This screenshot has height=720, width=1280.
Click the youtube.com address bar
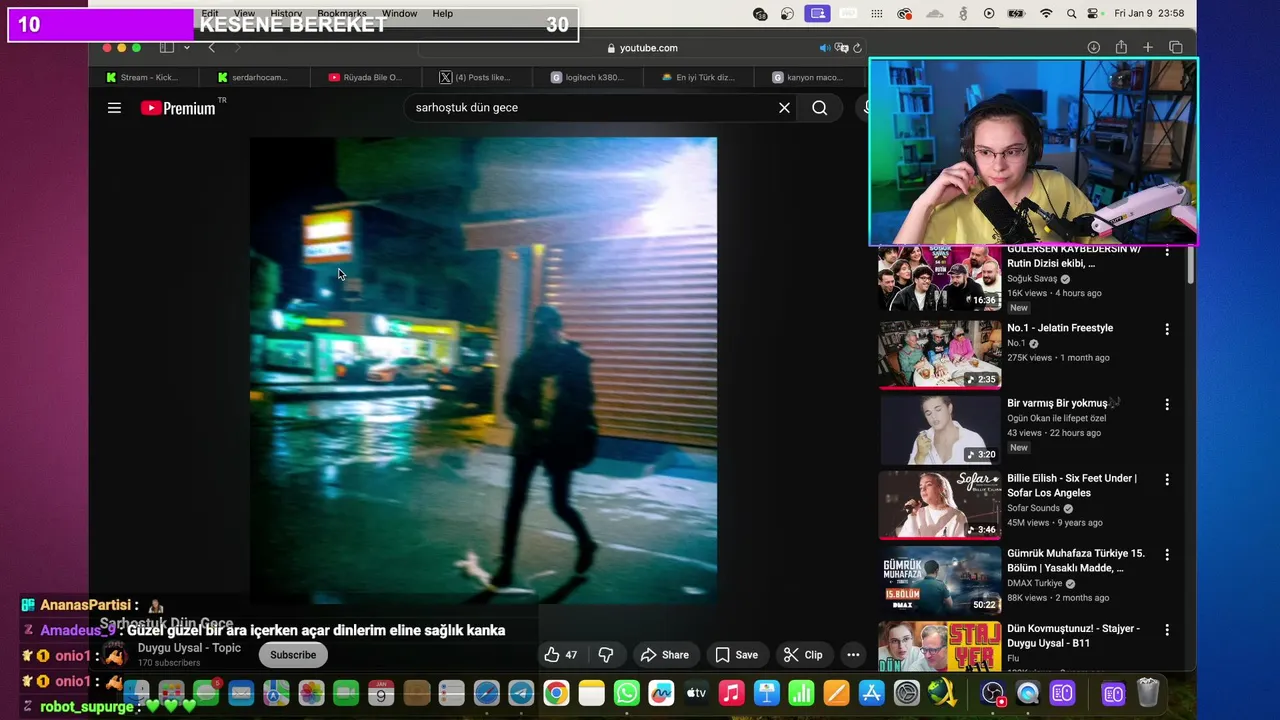(641, 48)
